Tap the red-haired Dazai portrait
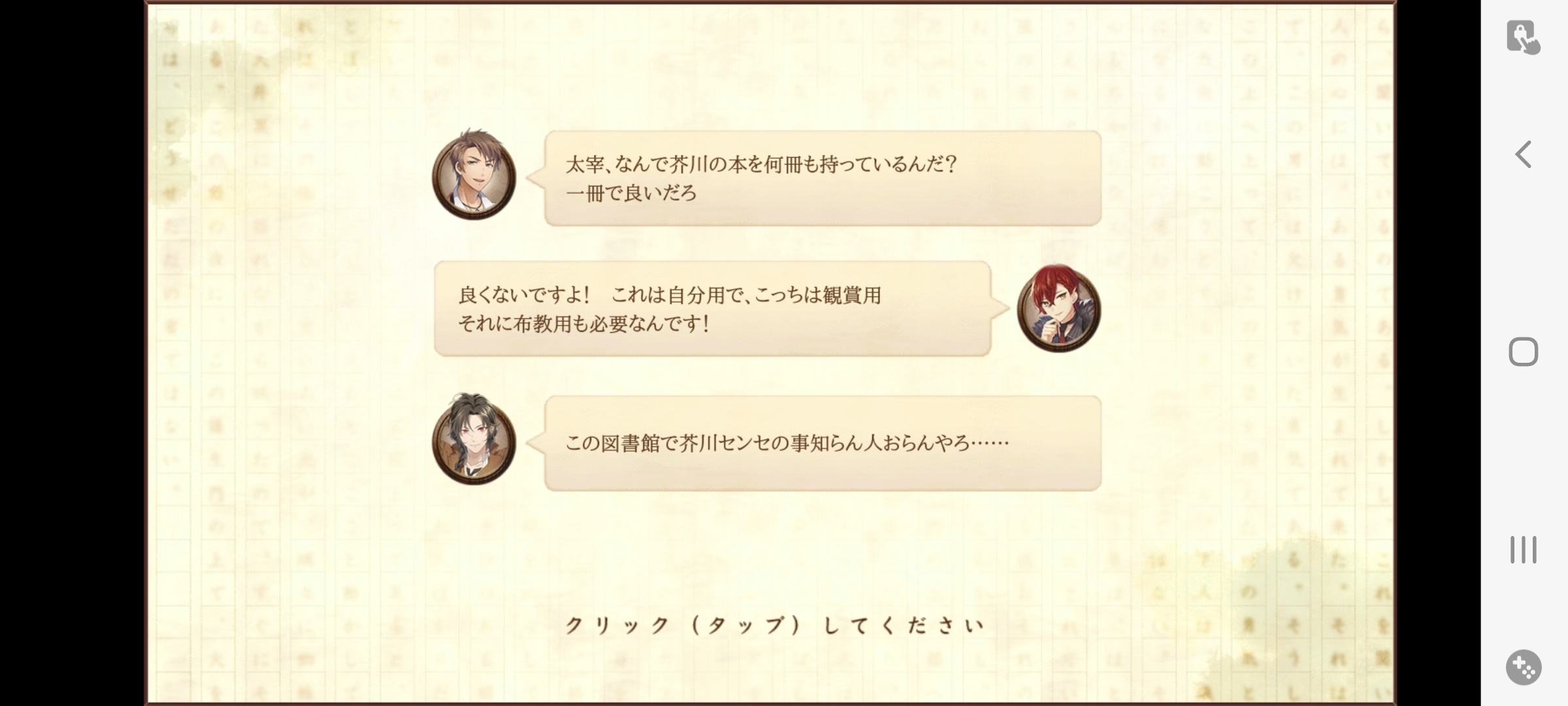Viewport: 1568px width, 706px height. click(x=1059, y=309)
